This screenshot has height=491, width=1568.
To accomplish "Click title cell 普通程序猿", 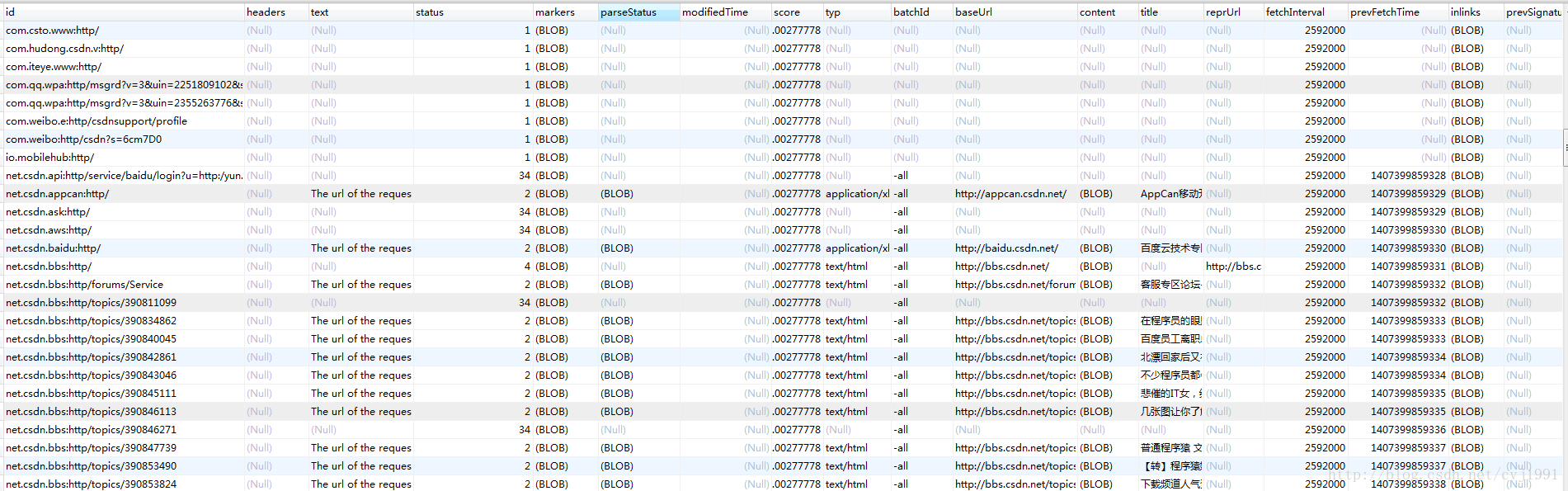I will pyautogui.click(x=1171, y=448).
